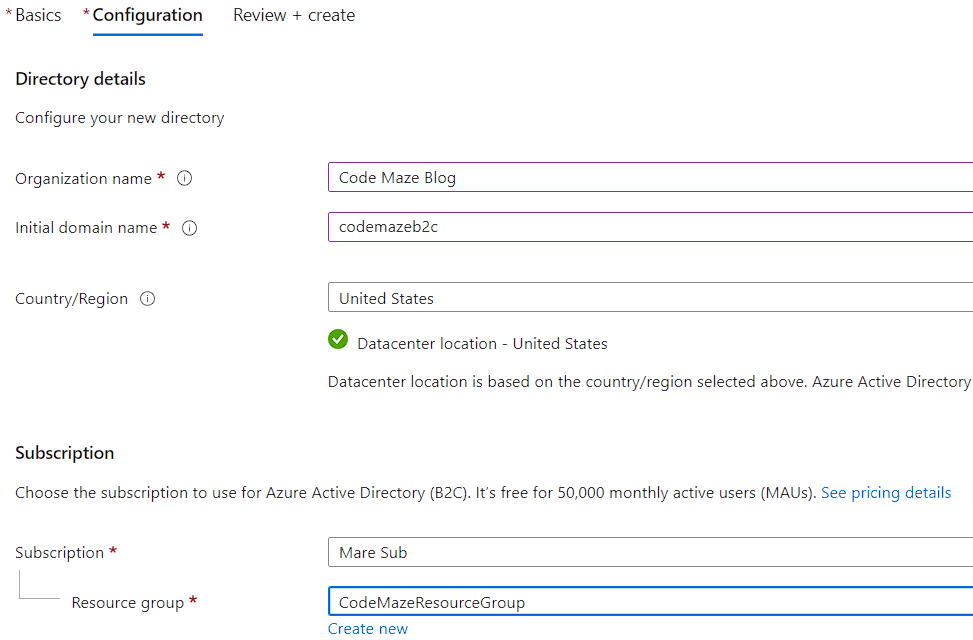Focus the Organization name field

click(x=650, y=178)
